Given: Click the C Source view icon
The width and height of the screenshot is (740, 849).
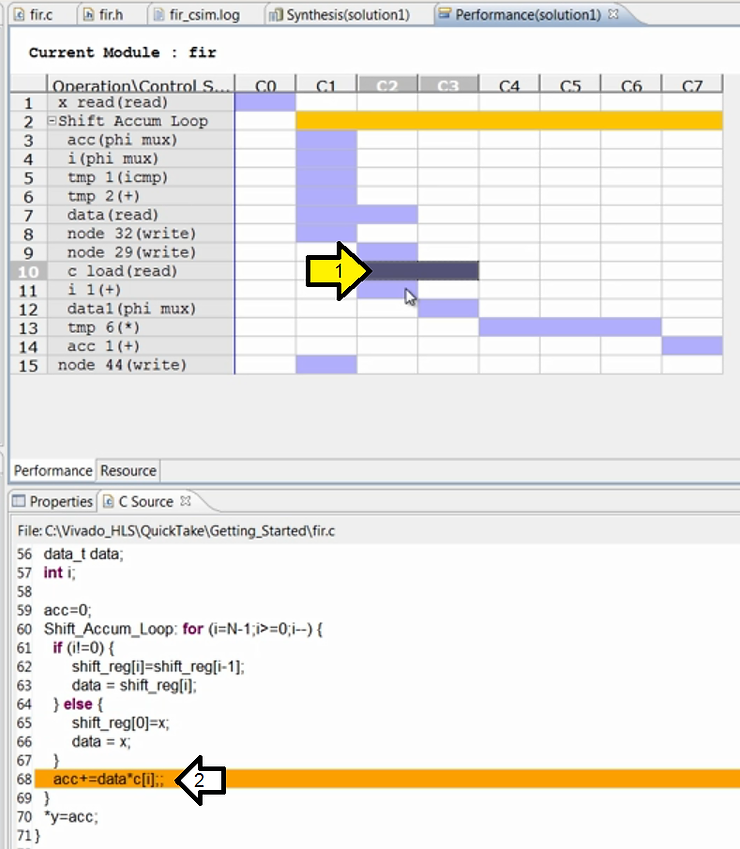Looking at the screenshot, I should pos(108,501).
